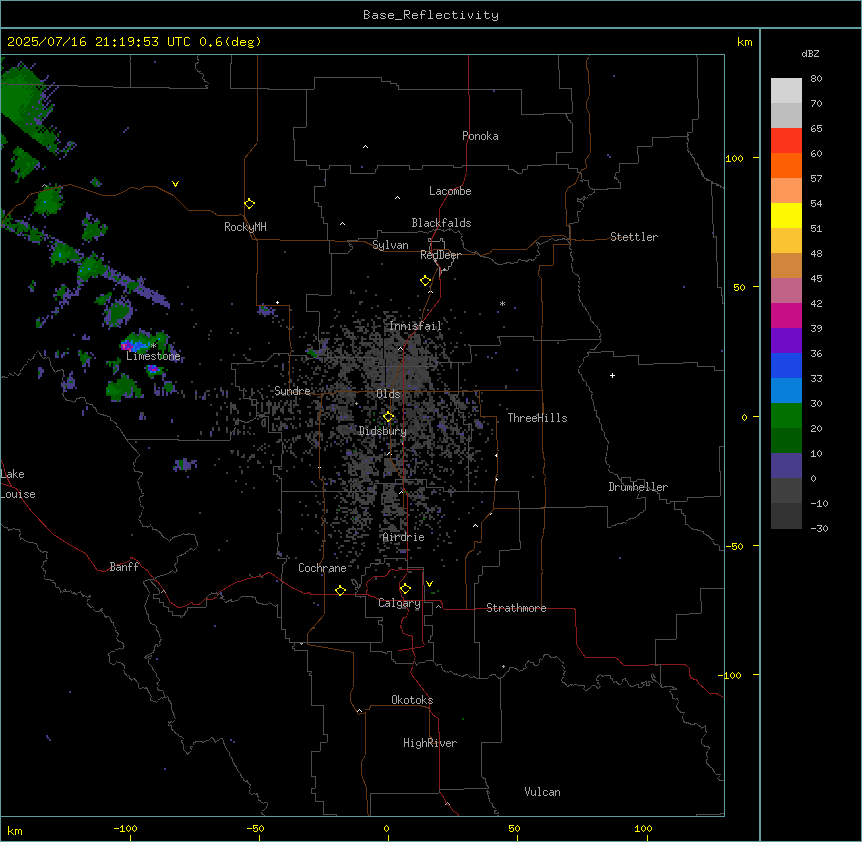Click the Vulcan city label
862x842 pixels.
[542, 792]
